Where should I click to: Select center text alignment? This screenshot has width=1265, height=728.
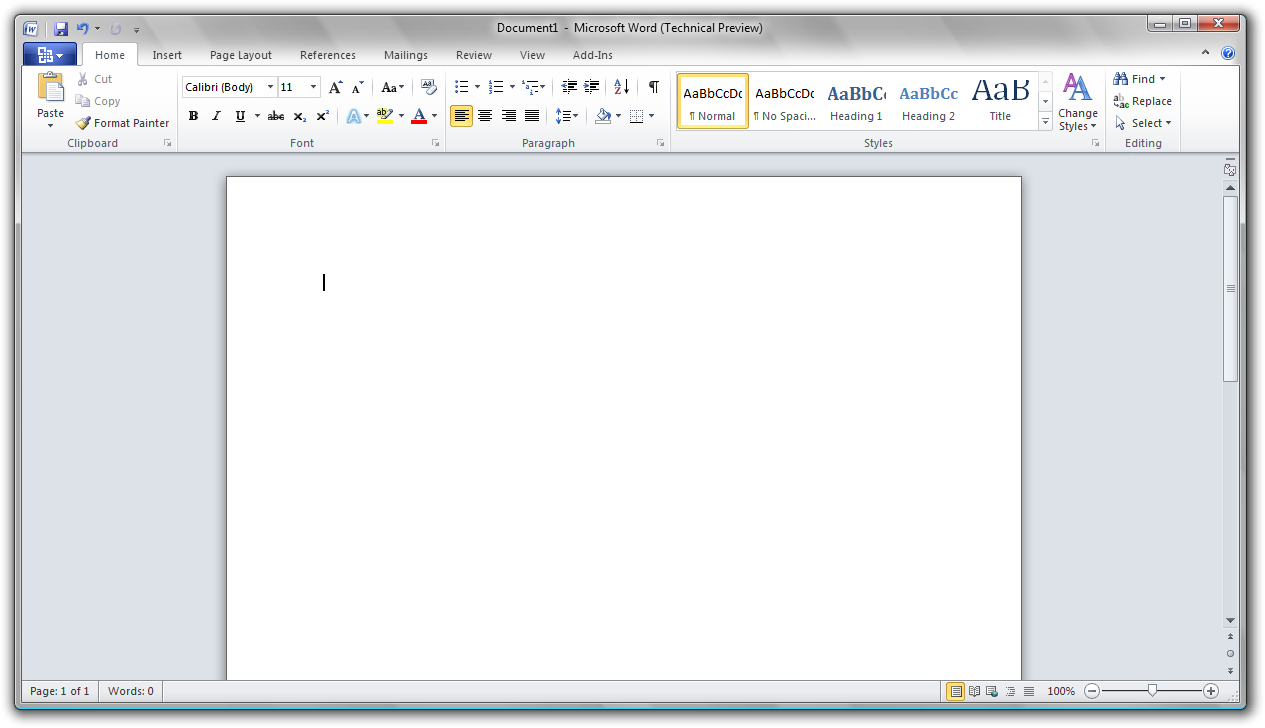(x=485, y=115)
